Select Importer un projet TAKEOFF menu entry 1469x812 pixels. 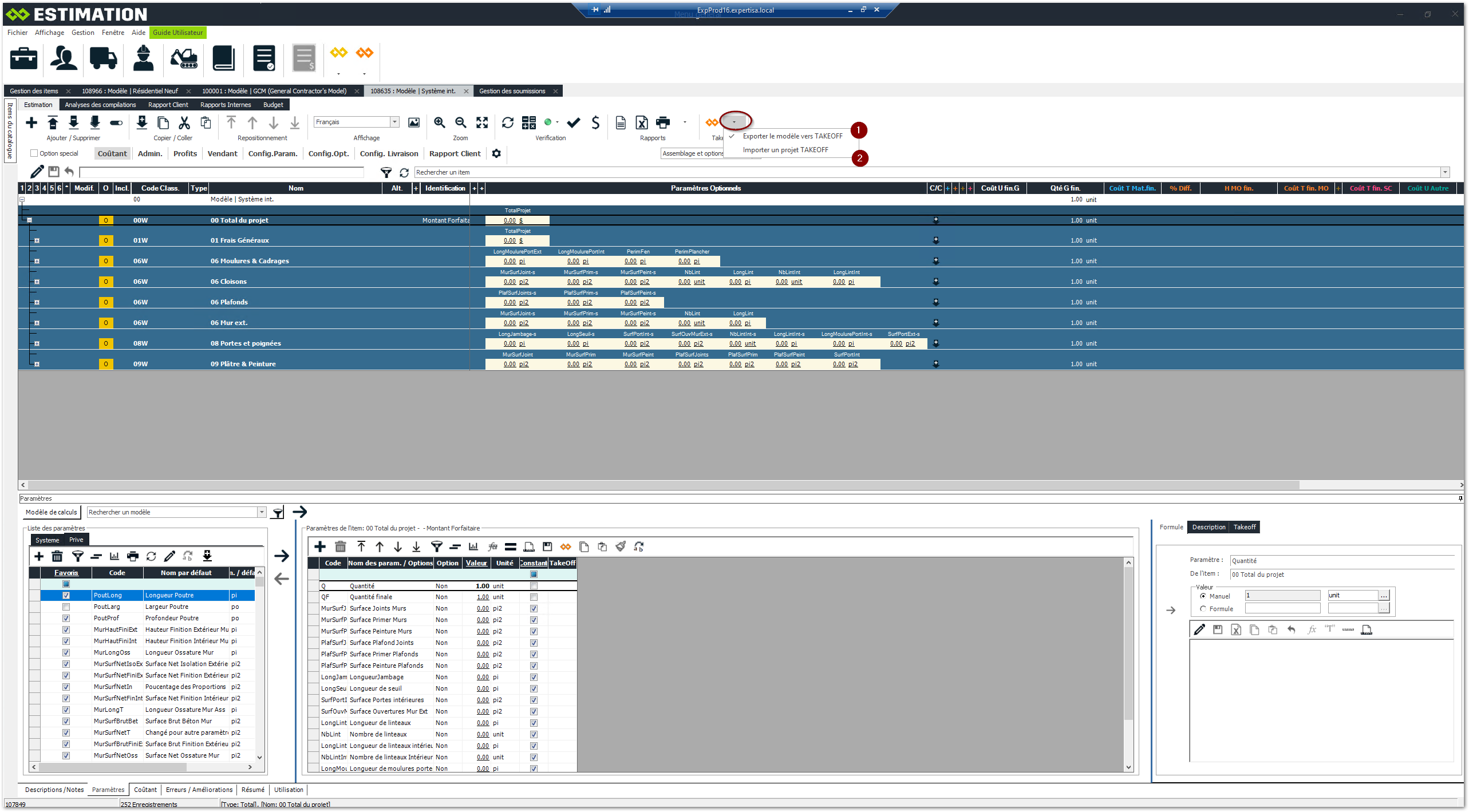(x=785, y=150)
